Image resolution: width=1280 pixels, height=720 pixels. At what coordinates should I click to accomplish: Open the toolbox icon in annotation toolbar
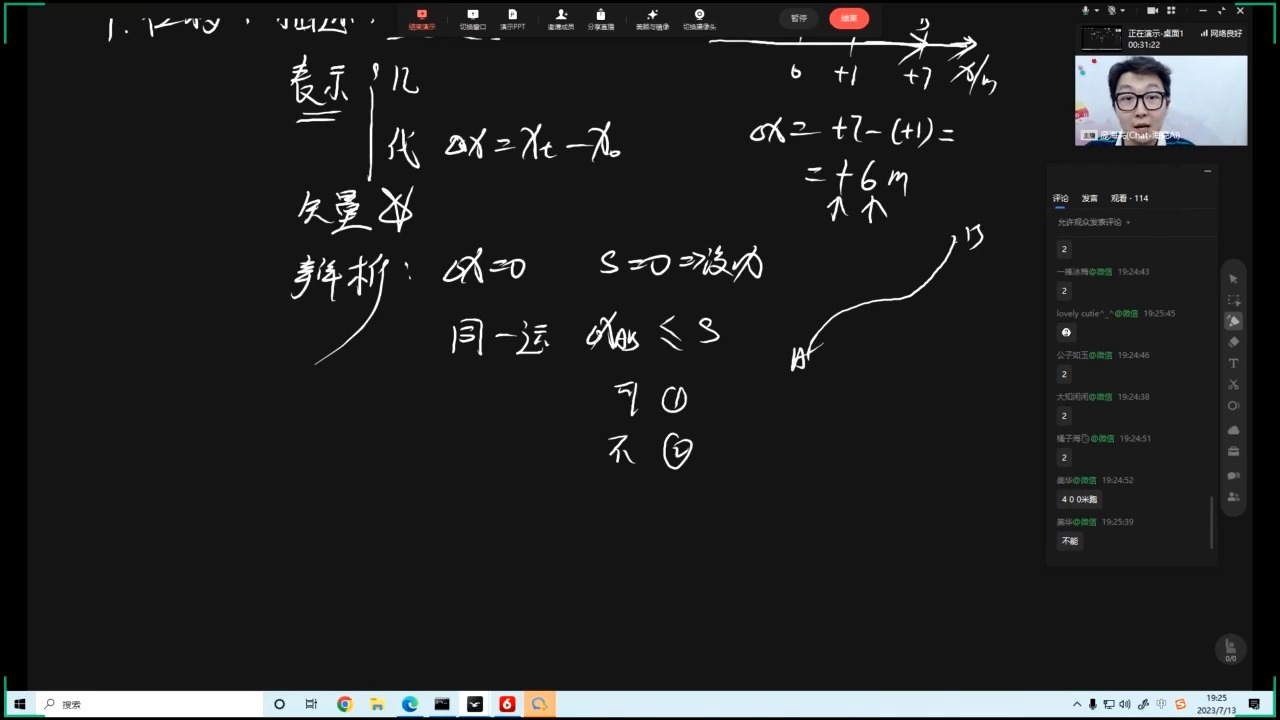point(1233,452)
